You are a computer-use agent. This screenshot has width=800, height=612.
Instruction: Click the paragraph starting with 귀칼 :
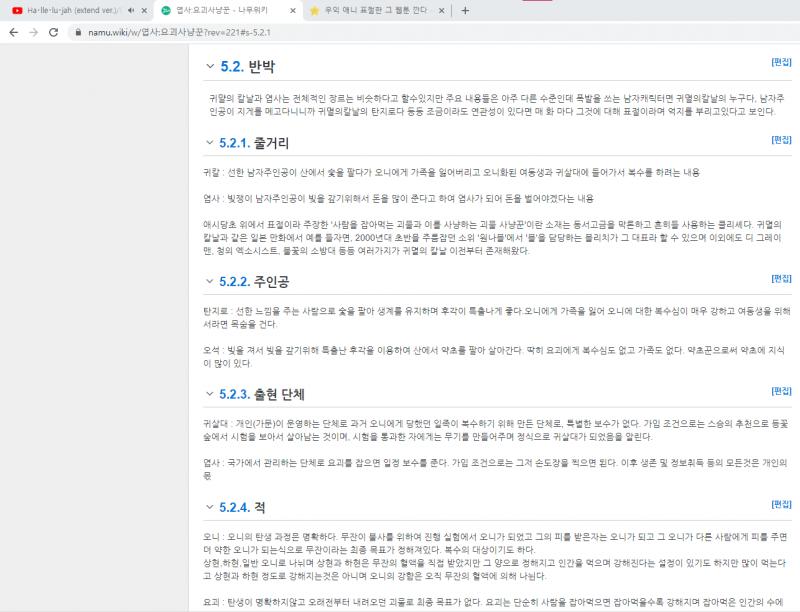click(x=452, y=172)
